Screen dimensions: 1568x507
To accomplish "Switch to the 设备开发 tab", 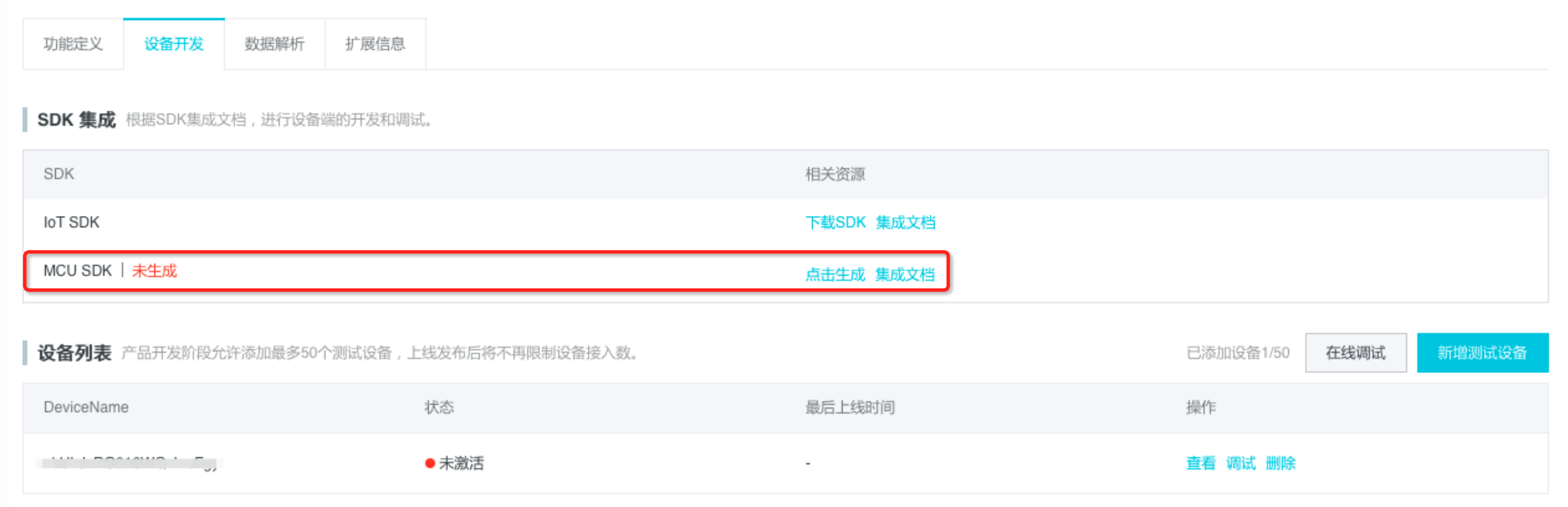I will click(x=174, y=44).
